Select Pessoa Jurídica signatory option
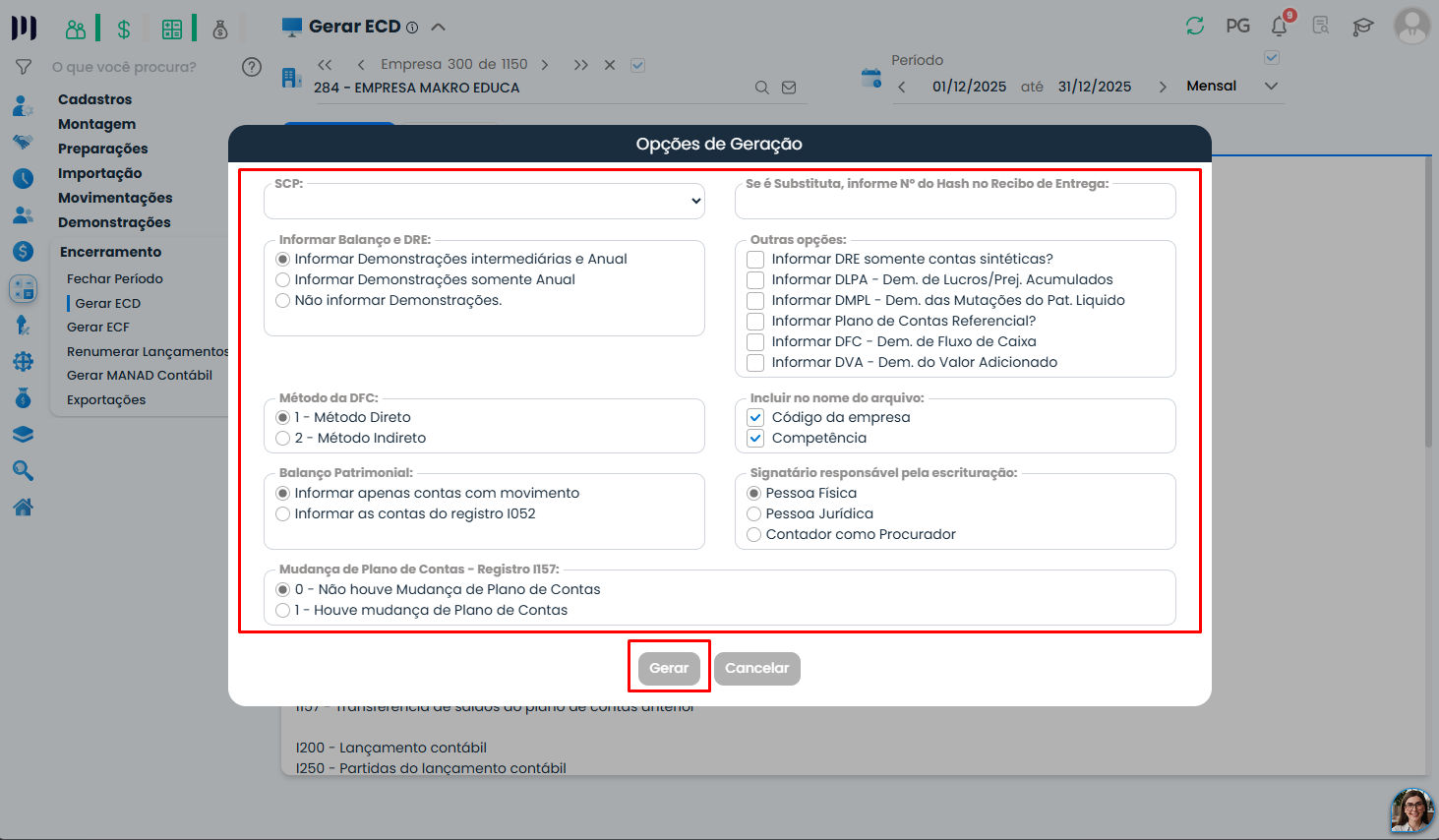The height and width of the screenshot is (840, 1439). point(754,514)
